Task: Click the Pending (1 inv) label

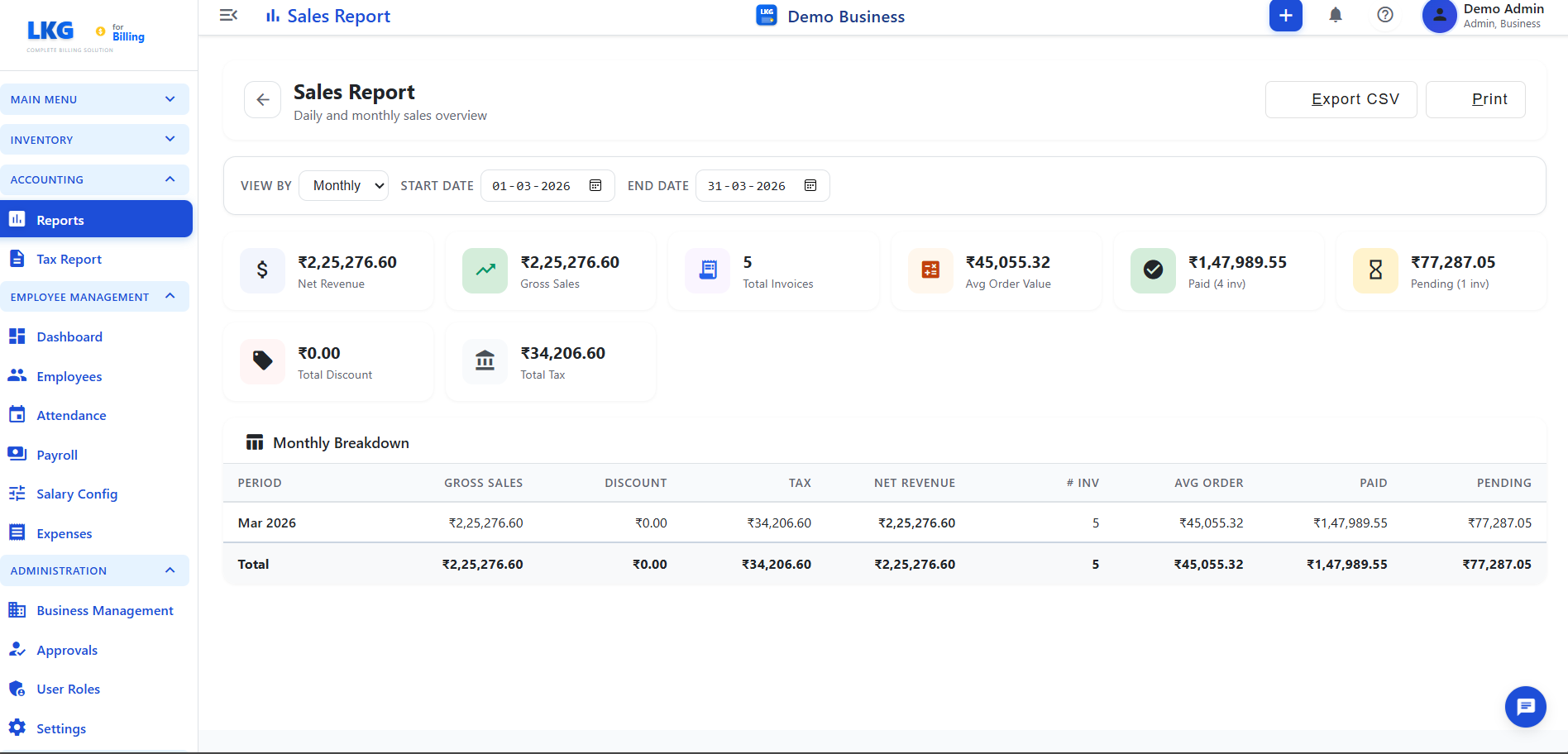Action: coord(1450,284)
